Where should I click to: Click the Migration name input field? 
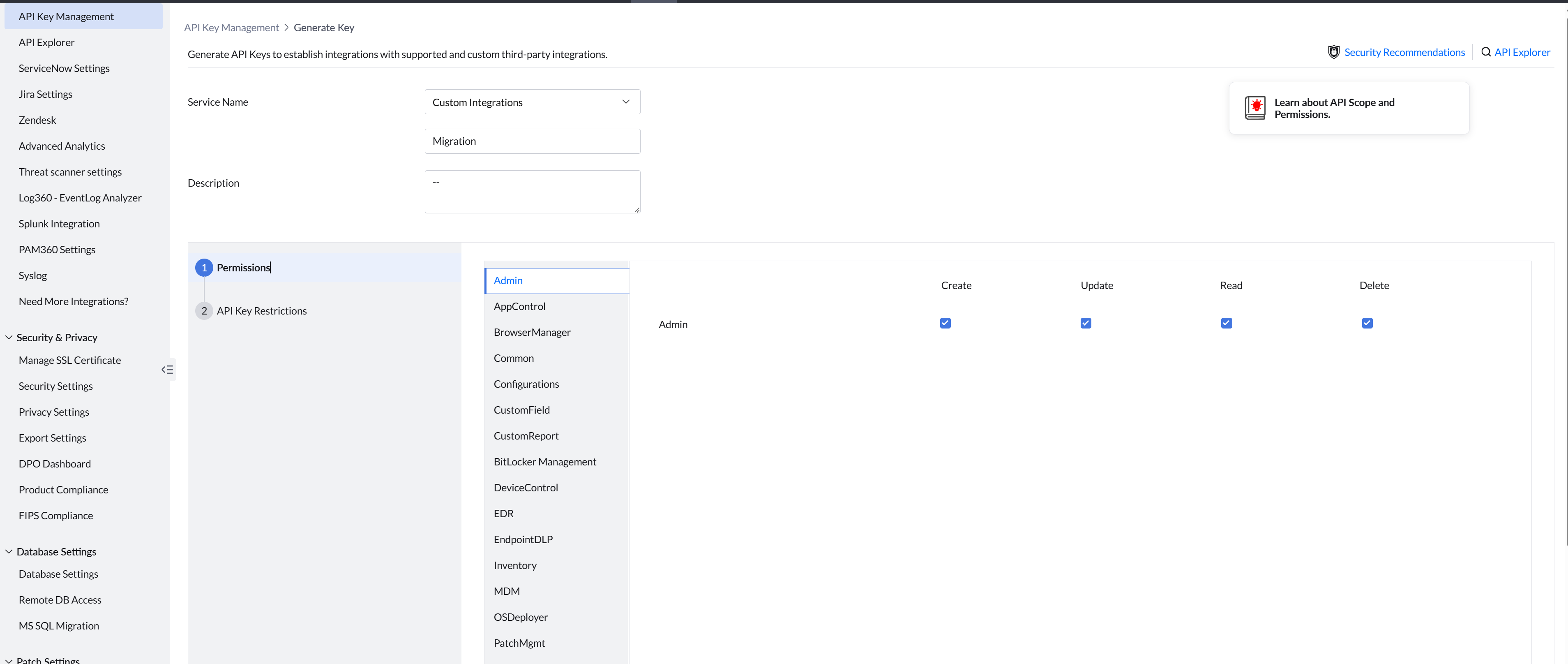532,141
